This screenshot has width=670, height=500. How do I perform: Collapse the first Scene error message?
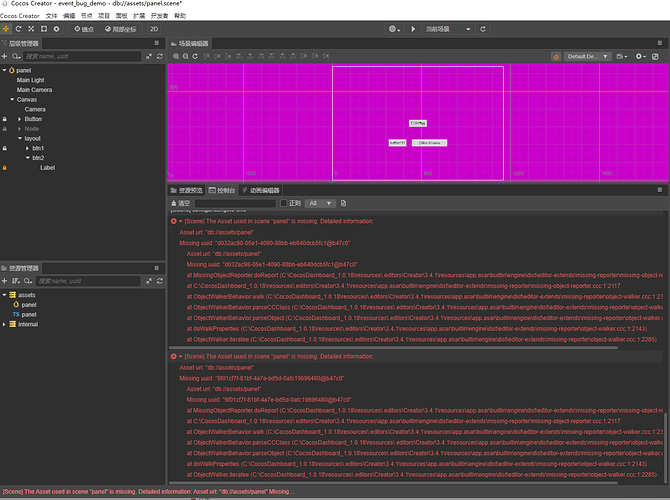[181, 221]
